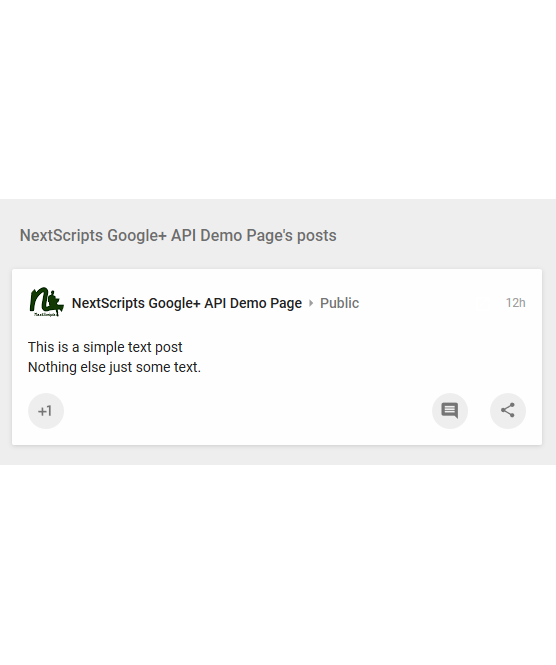This screenshot has width=556, height=665.
Task: Click the 'Nothing else just some text.' line
Action: [x=115, y=367]
